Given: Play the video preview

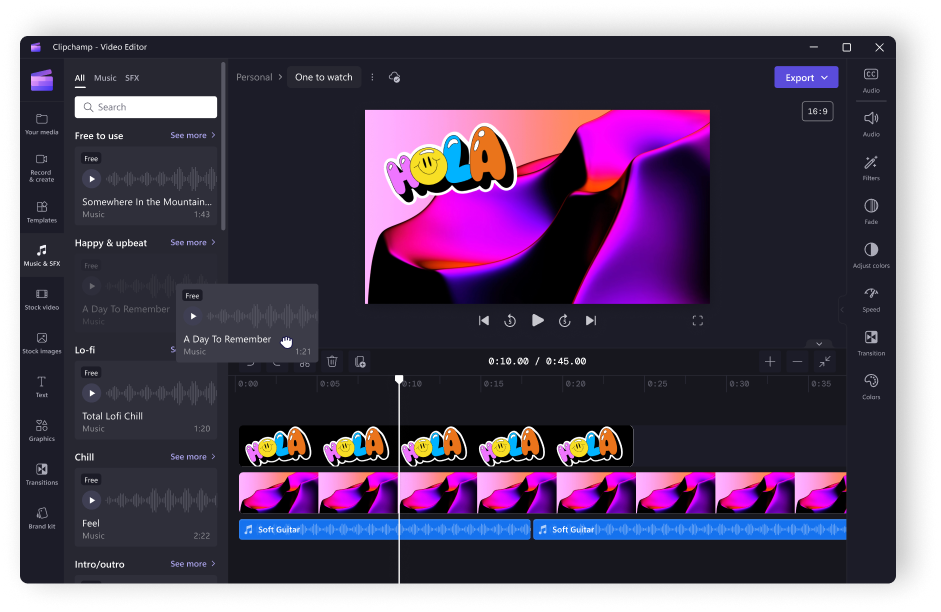Looking at the screenshot, I should pyautogui.click(x=538, y=320).
